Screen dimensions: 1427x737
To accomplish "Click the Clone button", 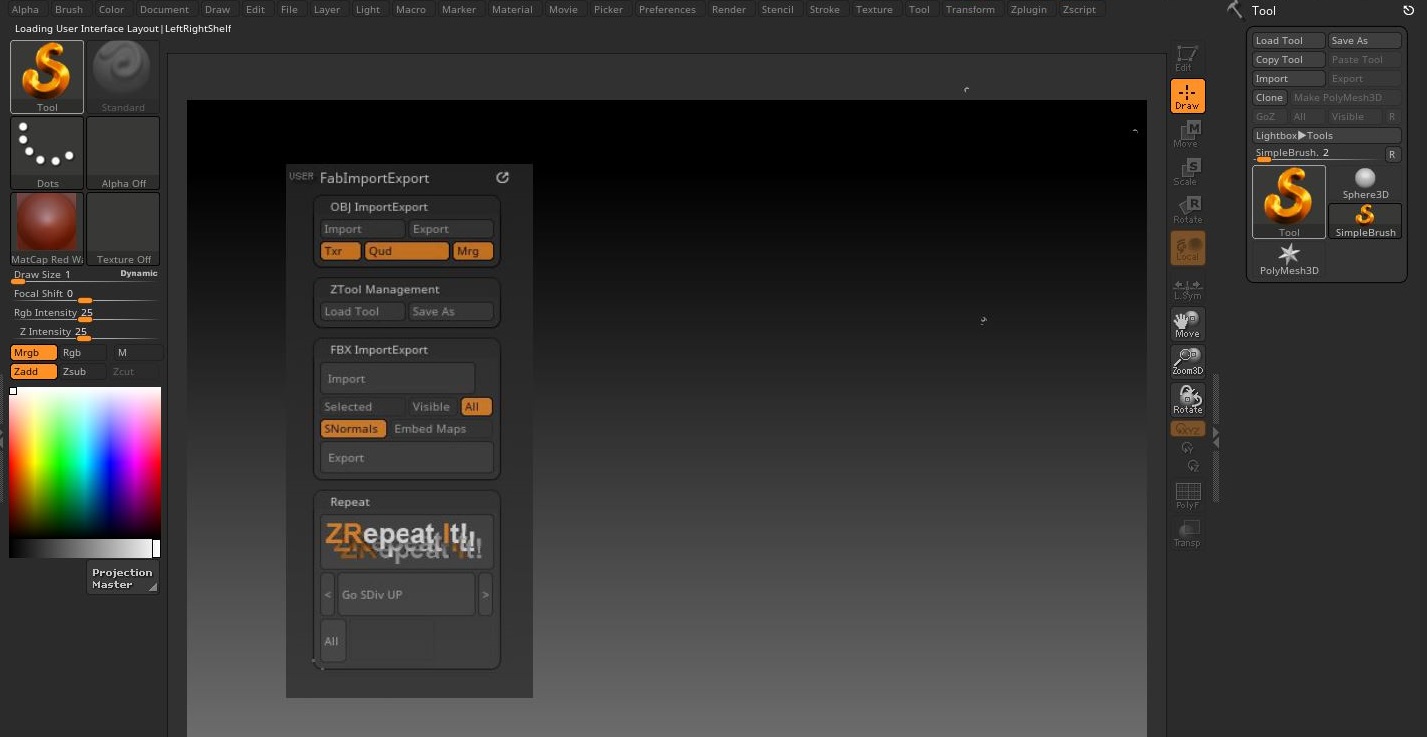I will 1270,98.
